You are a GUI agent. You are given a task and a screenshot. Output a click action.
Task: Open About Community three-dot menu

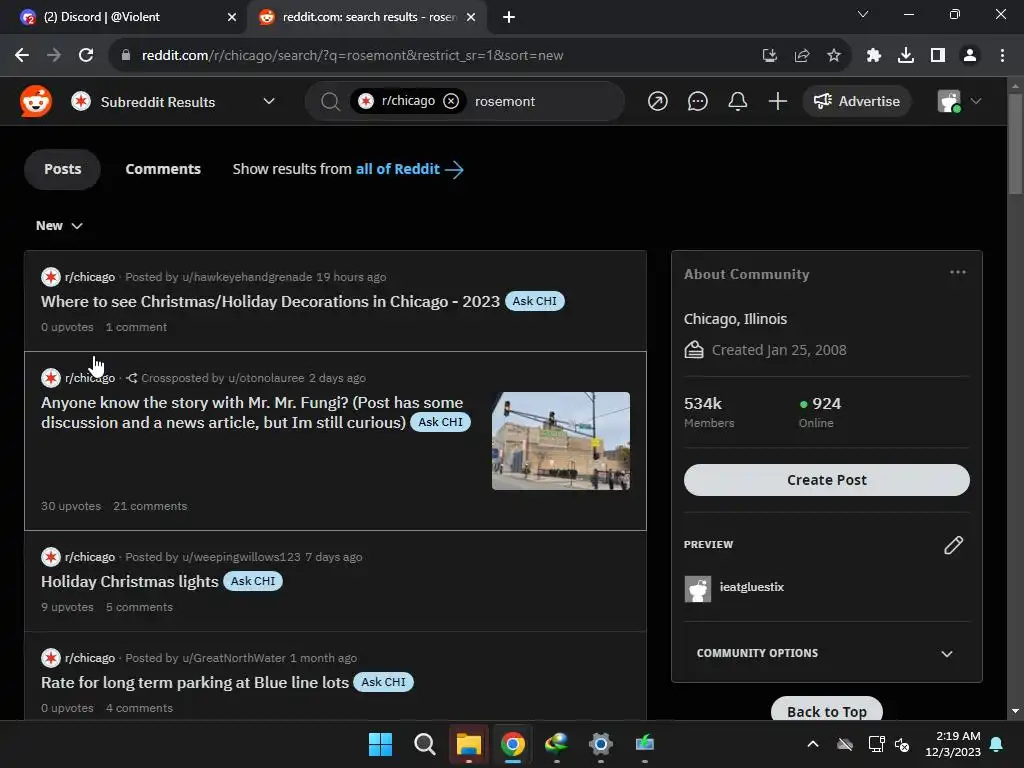pos(957,272)
